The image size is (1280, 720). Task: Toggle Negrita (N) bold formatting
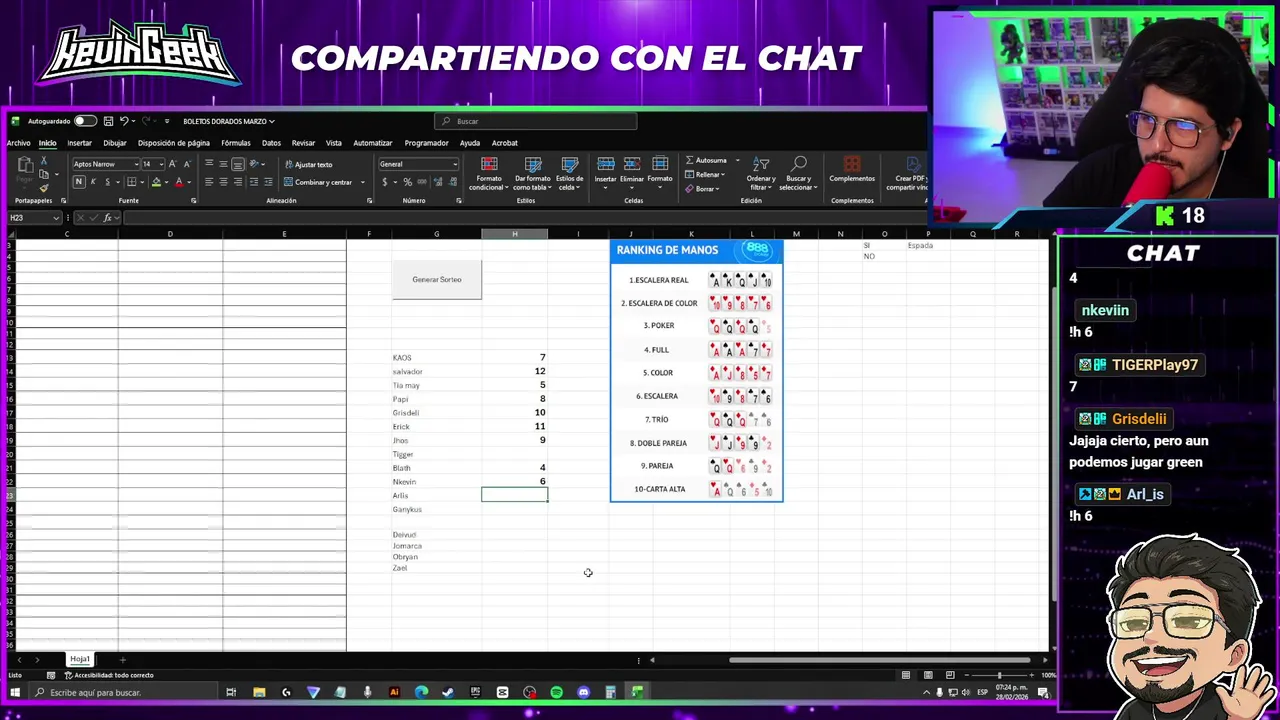pos(78,182)
